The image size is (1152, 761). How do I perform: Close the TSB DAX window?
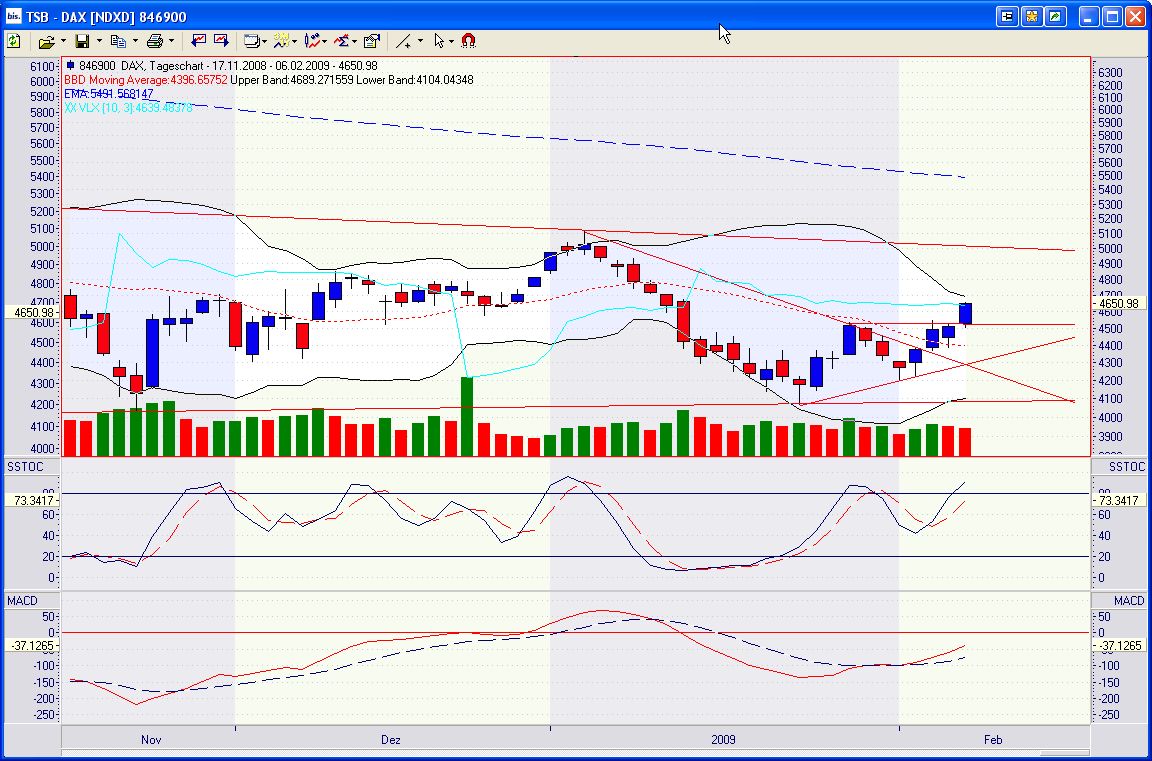[x=1136, y=16]
